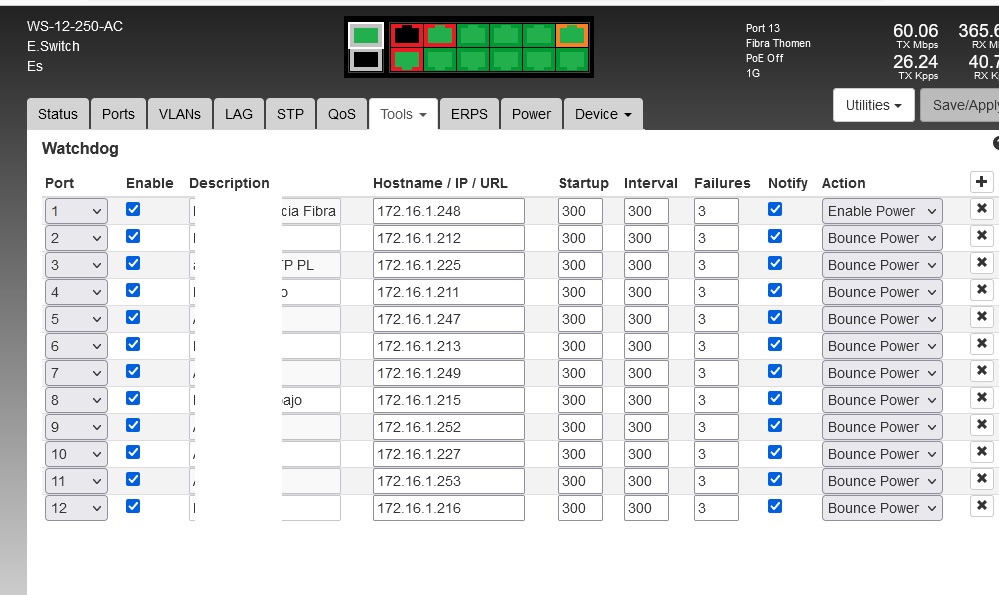Go to the STP tab
The width and height of the screenshot is (999, 595).
pyautogui.click(x=291, y=114)
